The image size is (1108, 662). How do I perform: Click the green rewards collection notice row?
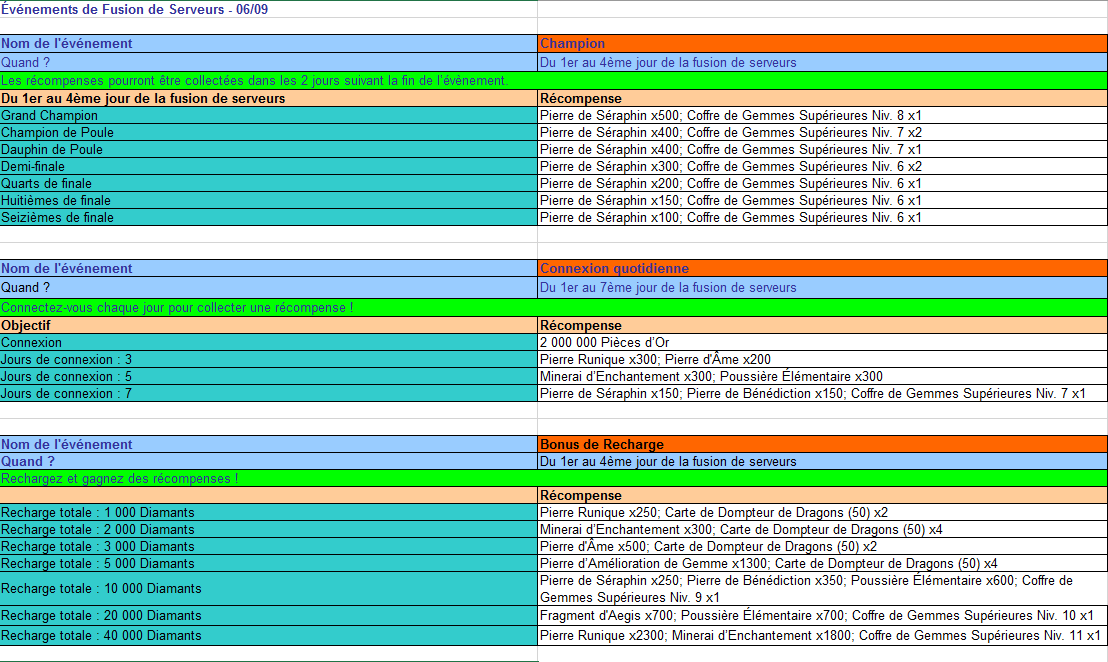[x=553, y=81]
